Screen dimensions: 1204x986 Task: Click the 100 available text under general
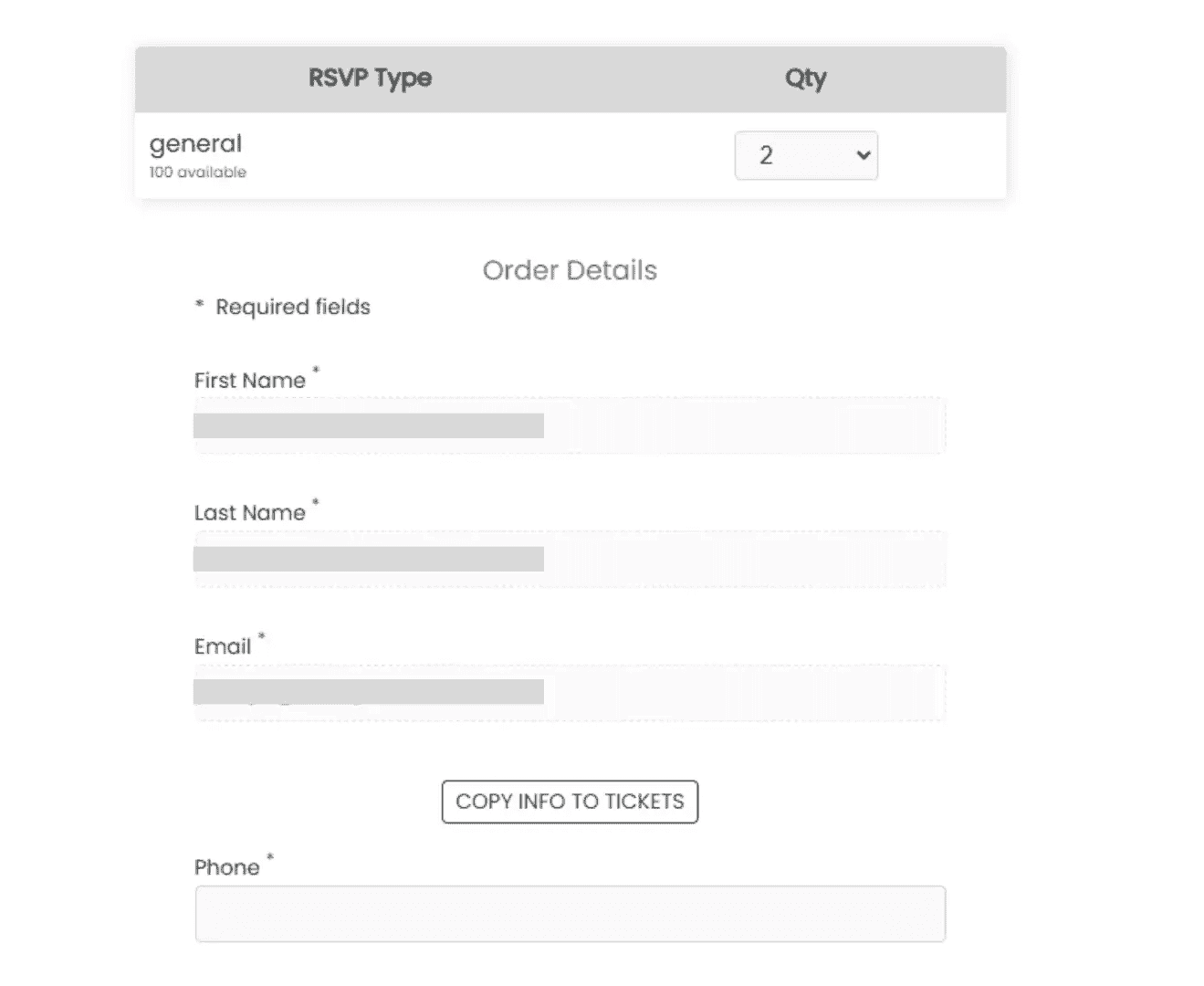[x=196, y=172]
